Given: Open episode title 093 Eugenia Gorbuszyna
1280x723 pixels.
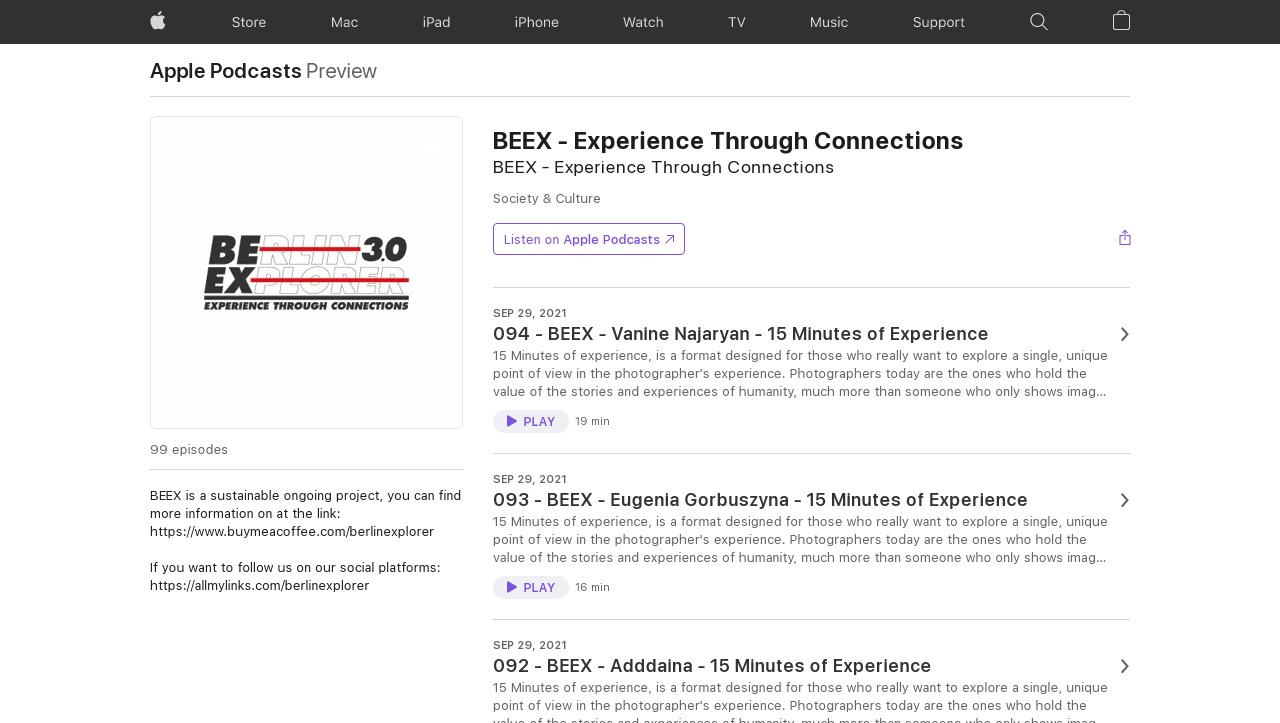Looking at the screenshot, I should coord(760,500).
